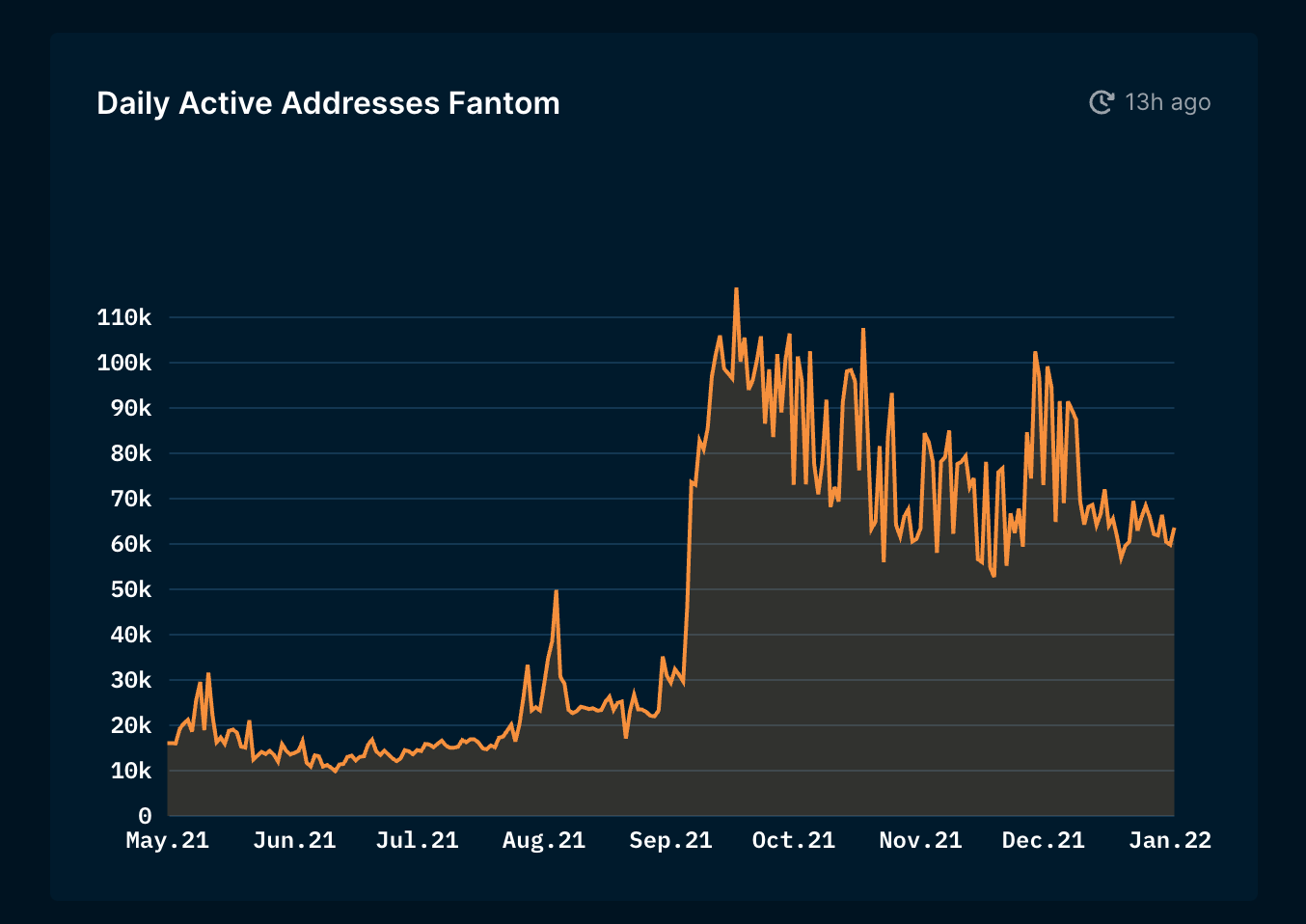This screenshot has width=1306, height=924.
Task: Click the 80k y-axis label
Action: click(131, 453)
